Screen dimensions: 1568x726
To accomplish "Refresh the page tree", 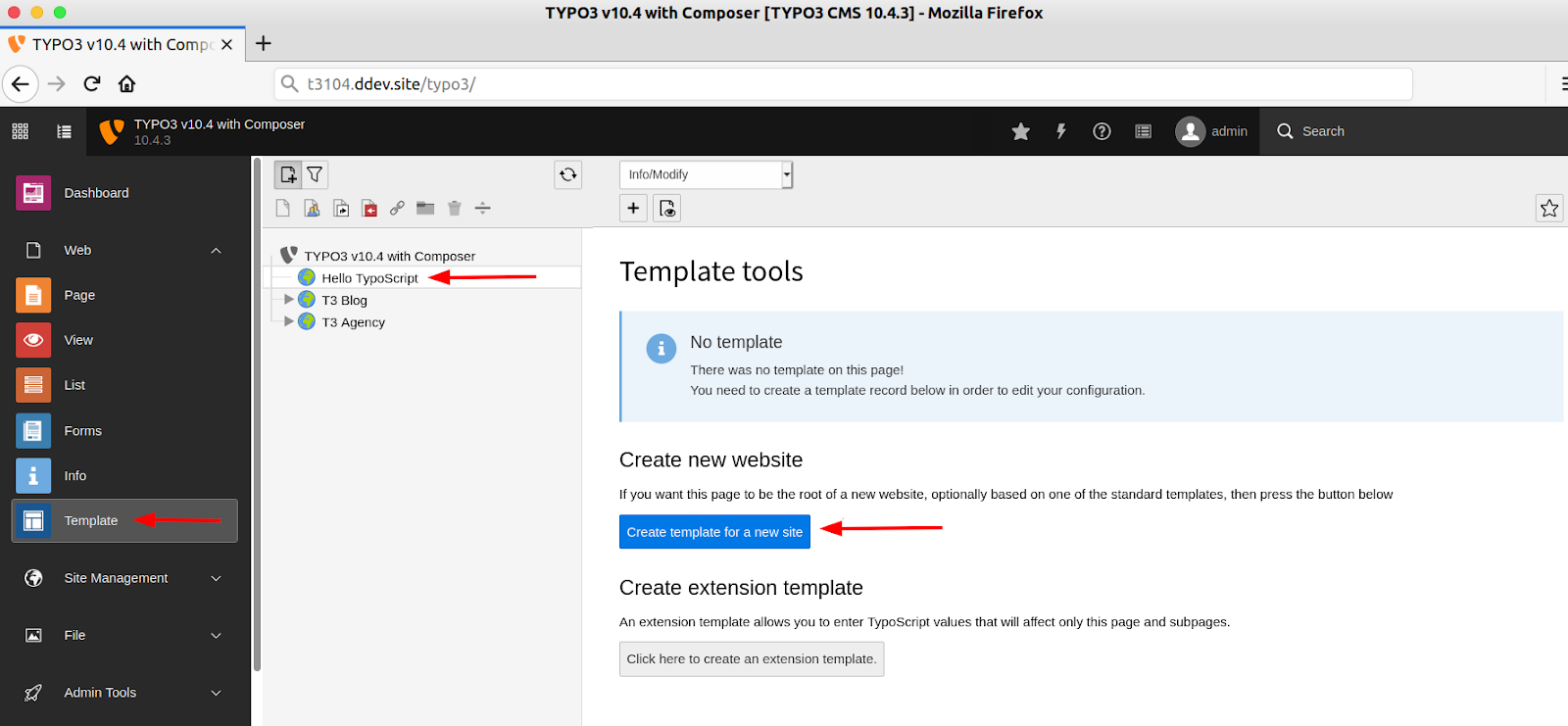I will click(567, 174).
